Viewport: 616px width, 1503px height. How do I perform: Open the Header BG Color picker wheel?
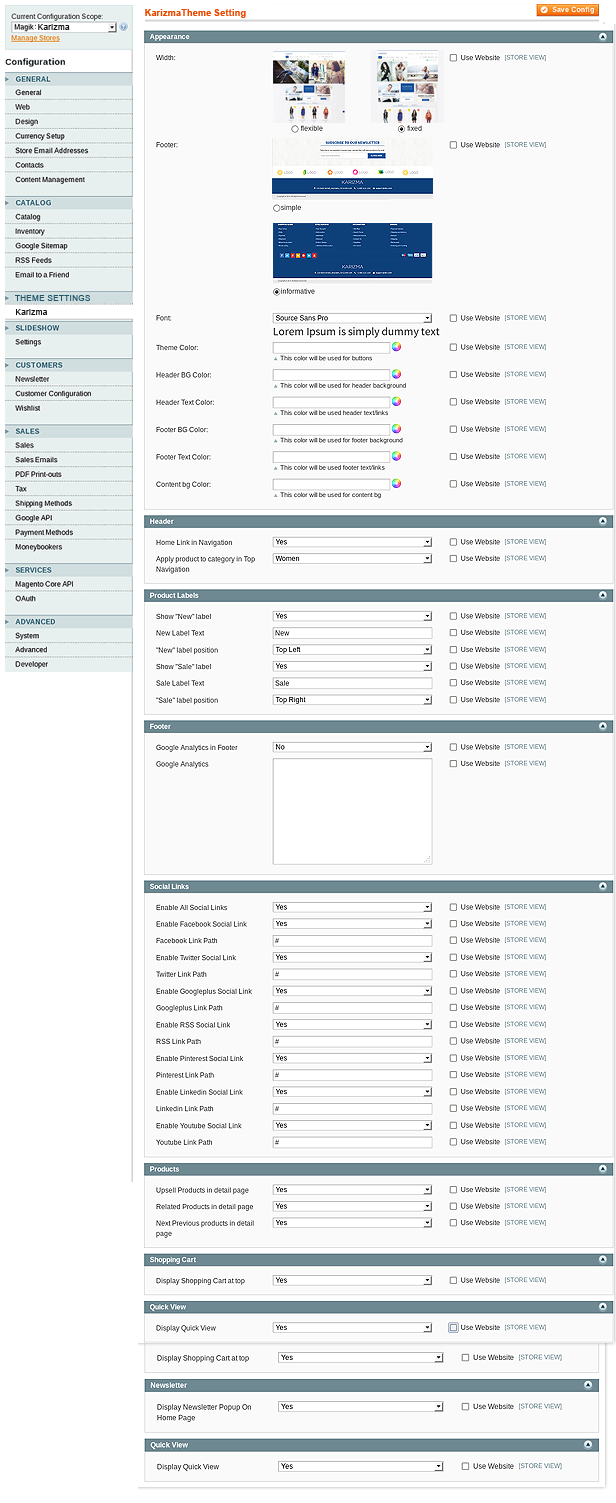coord(396,374)
